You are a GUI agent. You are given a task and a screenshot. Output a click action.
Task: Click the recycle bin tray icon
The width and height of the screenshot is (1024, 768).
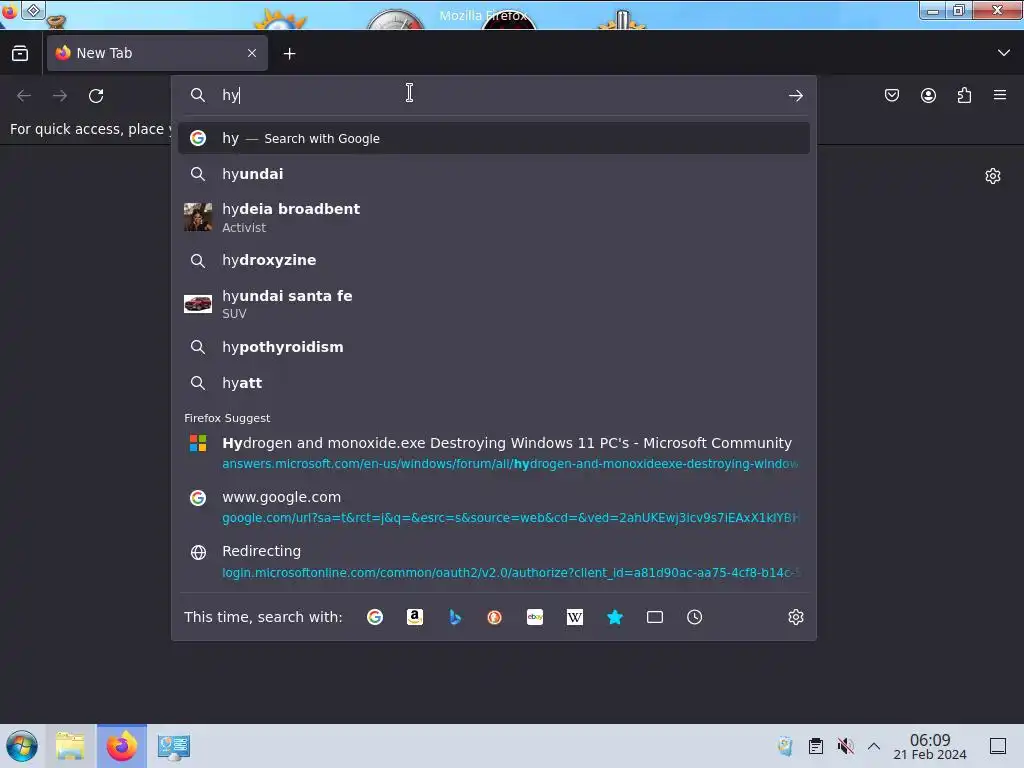[786, 746]
